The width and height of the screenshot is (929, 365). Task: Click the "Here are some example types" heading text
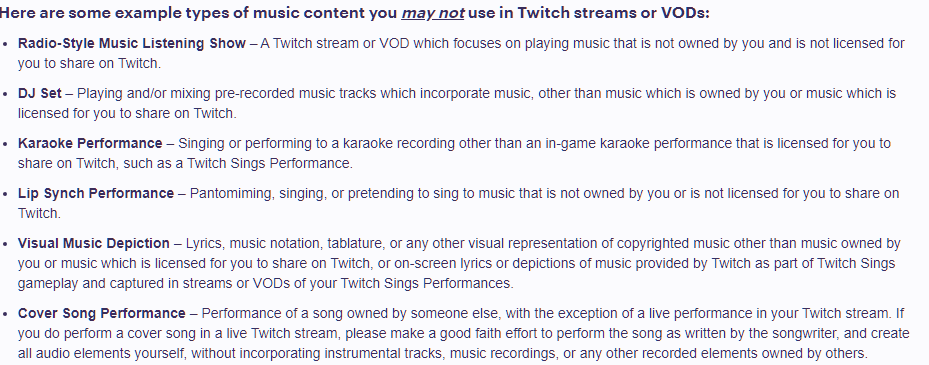point(99,13)
